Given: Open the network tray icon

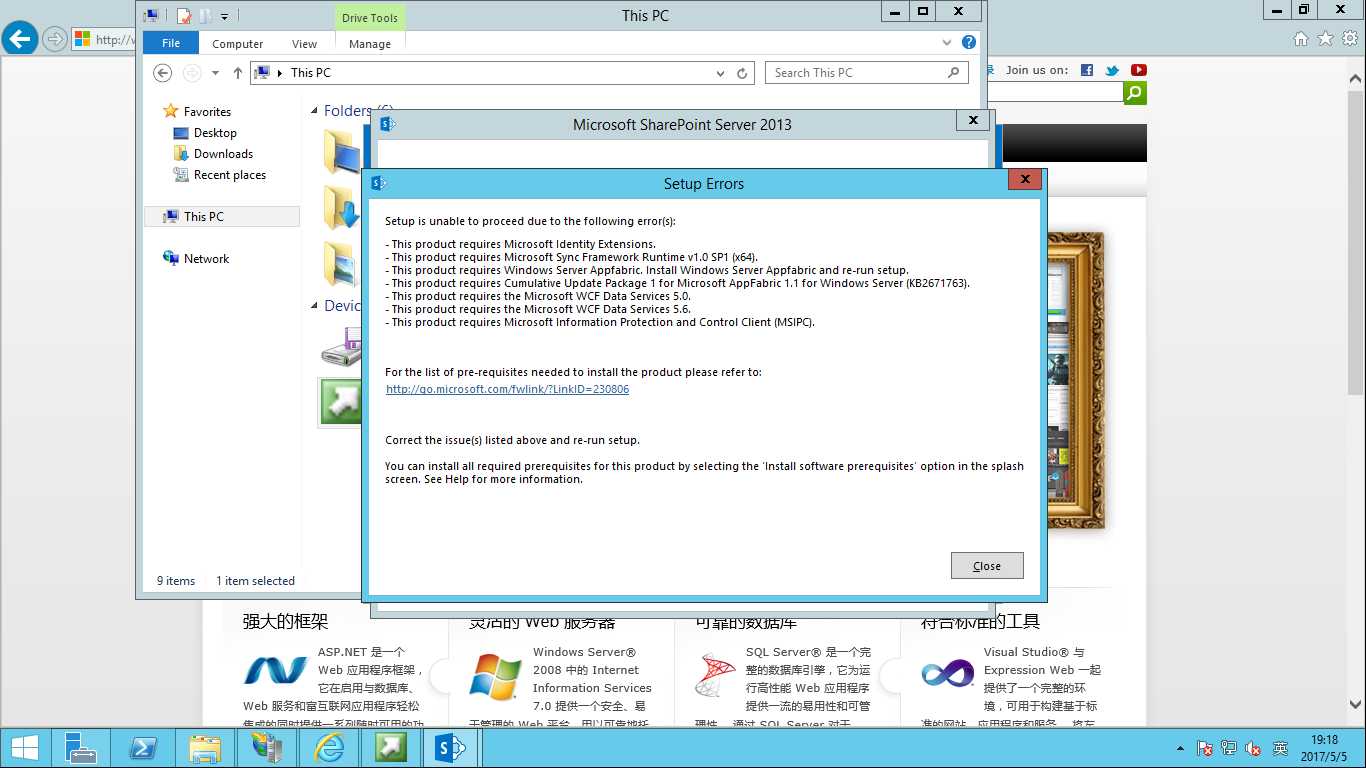Looking at the screenshot, I should (1229, 748).
